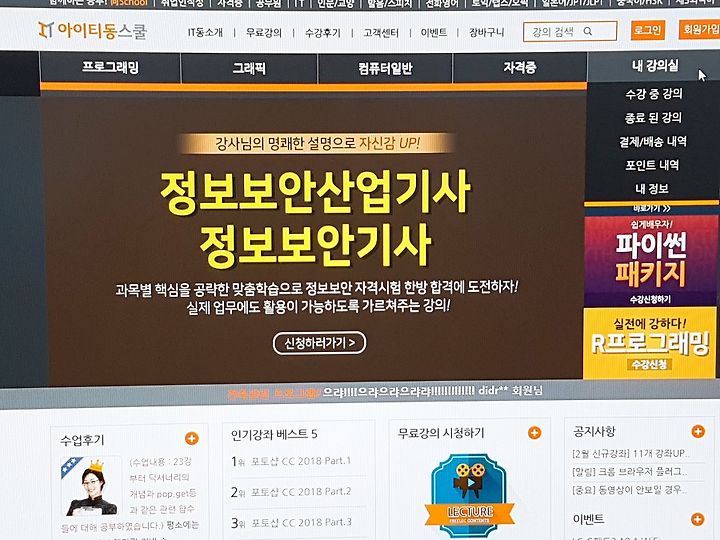720x540 pixels.
Task: Open notice [알림] 크롬 브라우저 플러그
Action: point(629,472)
